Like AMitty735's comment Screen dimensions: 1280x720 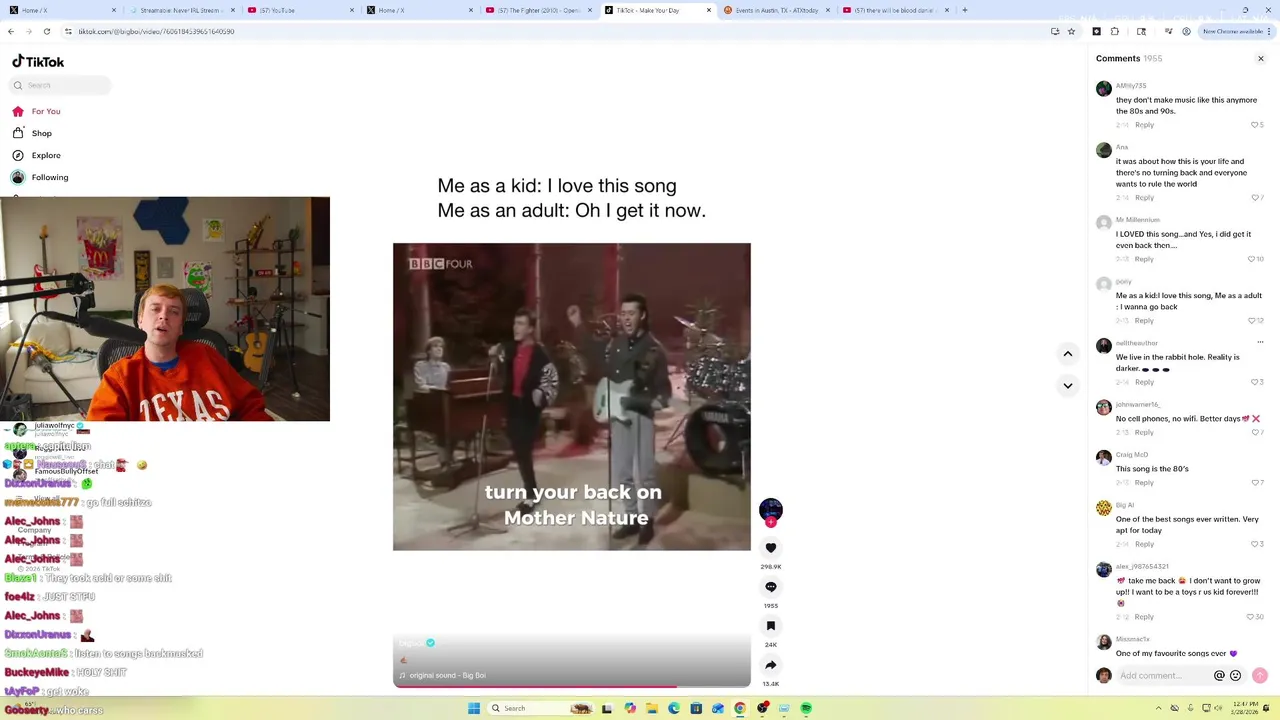(x=1257, y=125)
